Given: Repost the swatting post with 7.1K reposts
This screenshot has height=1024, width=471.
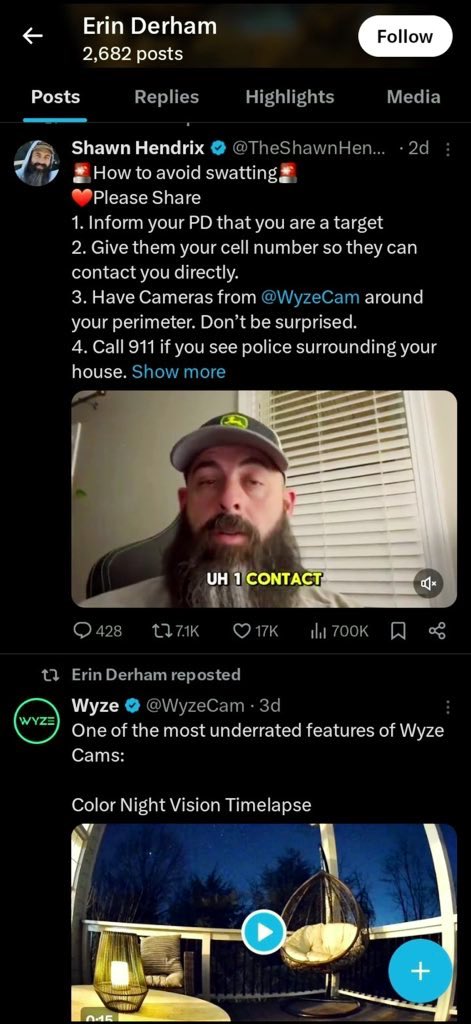Looking at the screenshot, I should coord(174,631).
